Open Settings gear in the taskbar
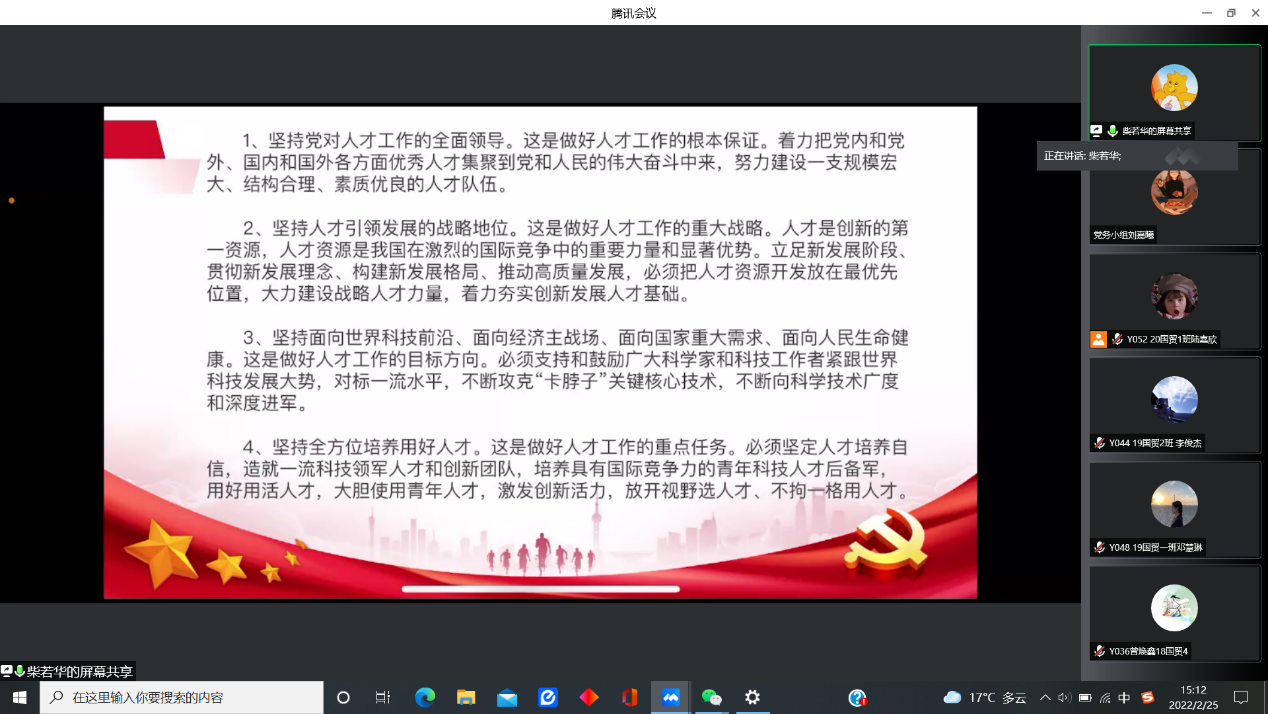This screenshot has width=1268, height=714. click(752, 697)
